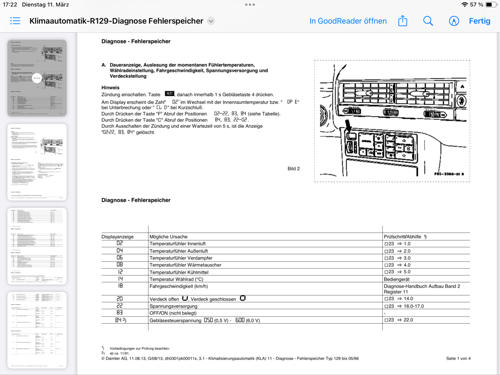Tap the table row Temperaturfühler Innenluft
This screenshot has height=375, width=500.
point(286,244)
